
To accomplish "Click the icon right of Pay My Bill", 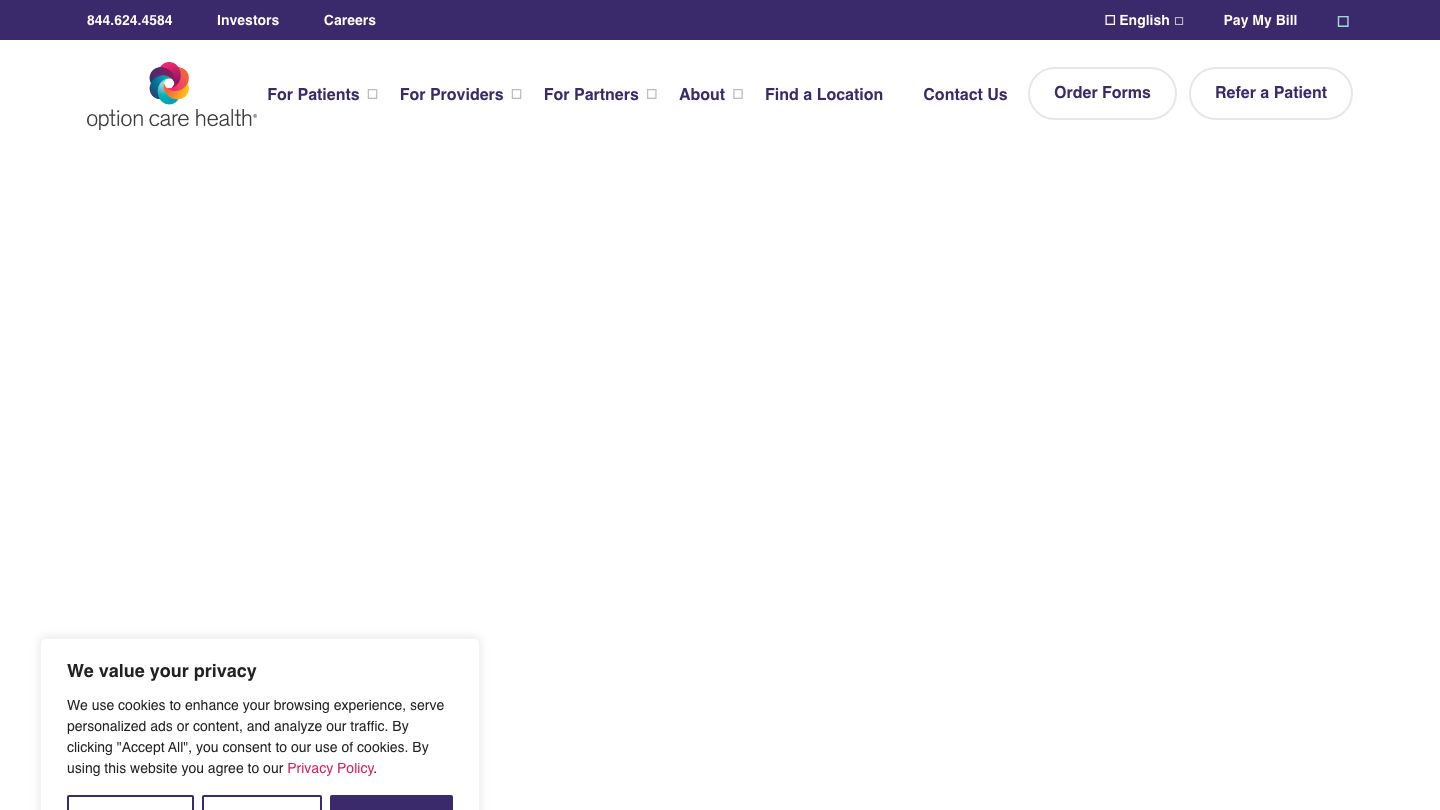I will pos(1343,21).
